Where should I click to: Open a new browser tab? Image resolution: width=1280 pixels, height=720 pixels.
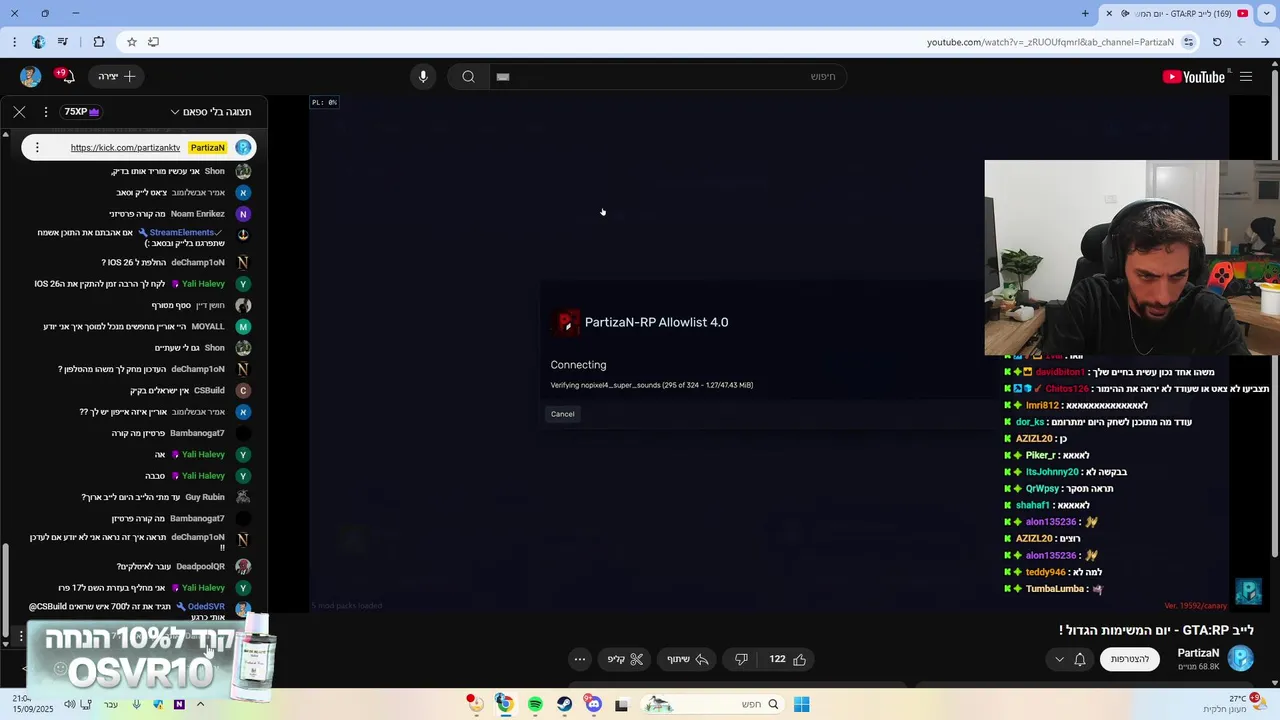tap(1085, 13)
